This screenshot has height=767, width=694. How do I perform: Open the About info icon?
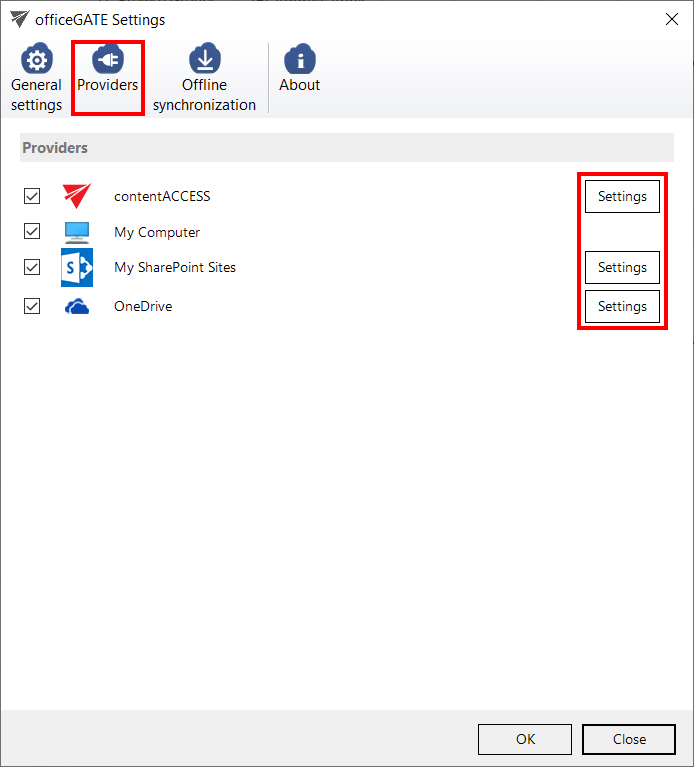click(x=299, y=59)
